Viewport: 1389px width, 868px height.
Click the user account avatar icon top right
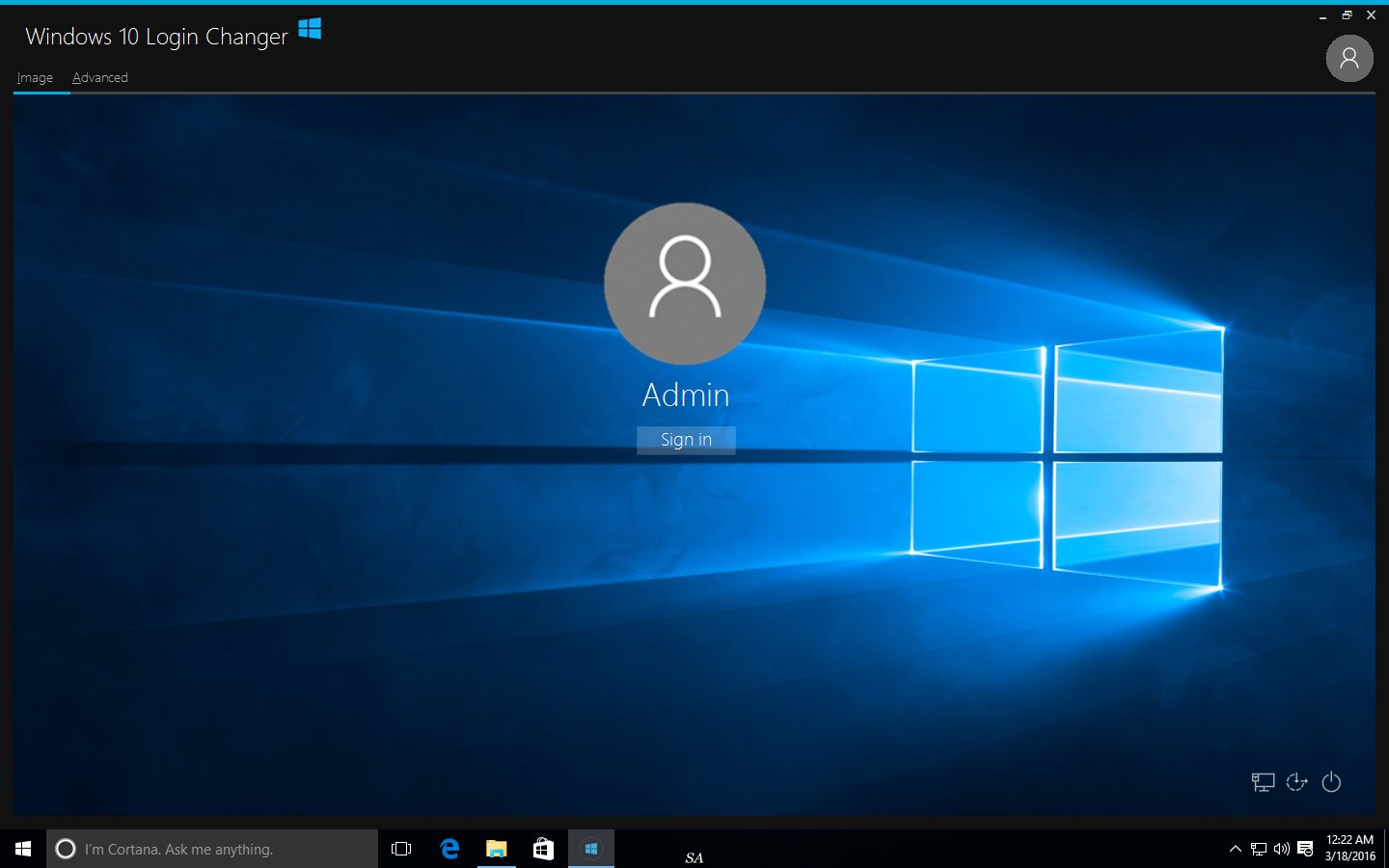coord(1349,58)
